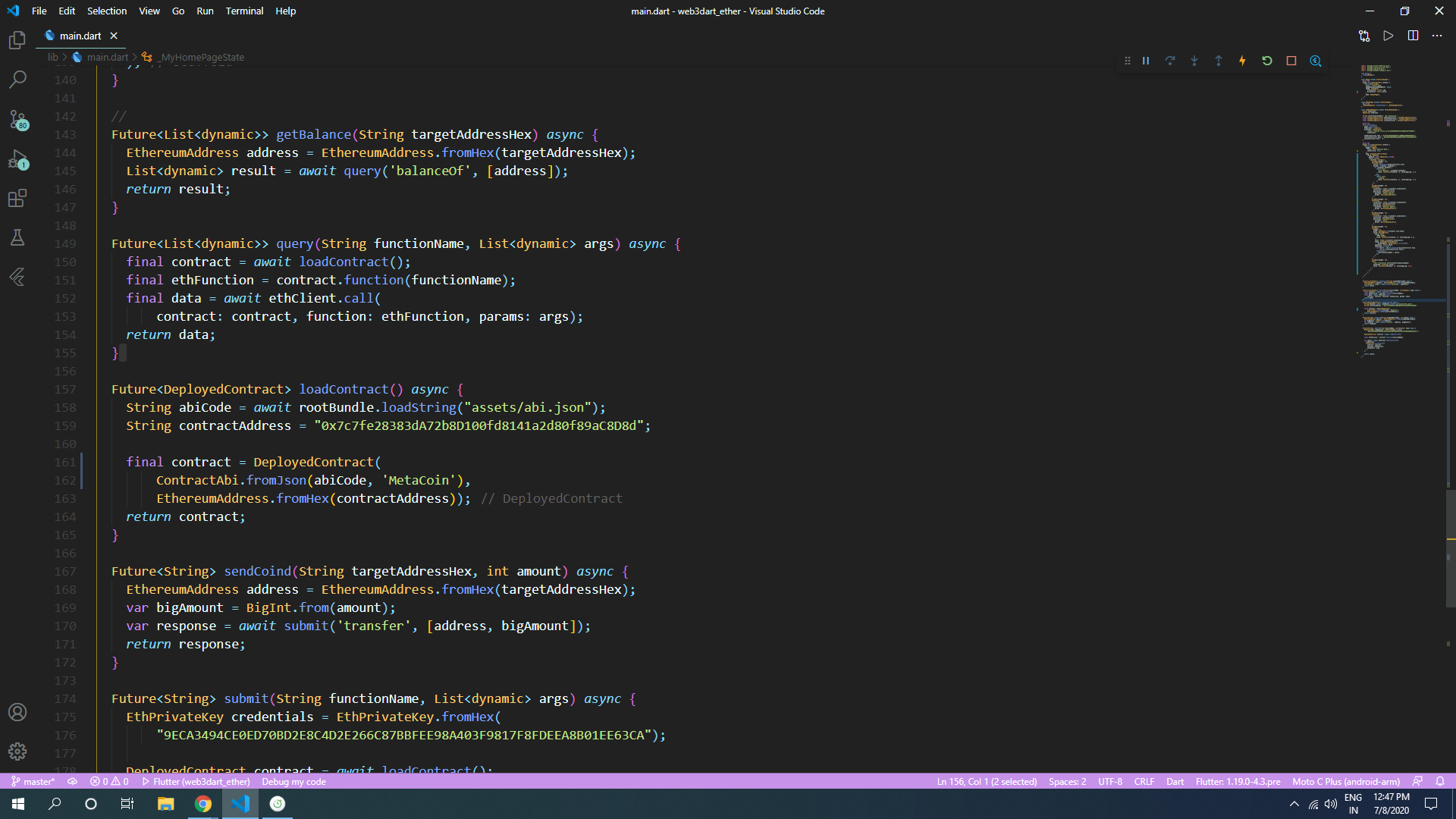
Task: Click the editor vertical scrollbar thumb
Action: (1451, 548)
